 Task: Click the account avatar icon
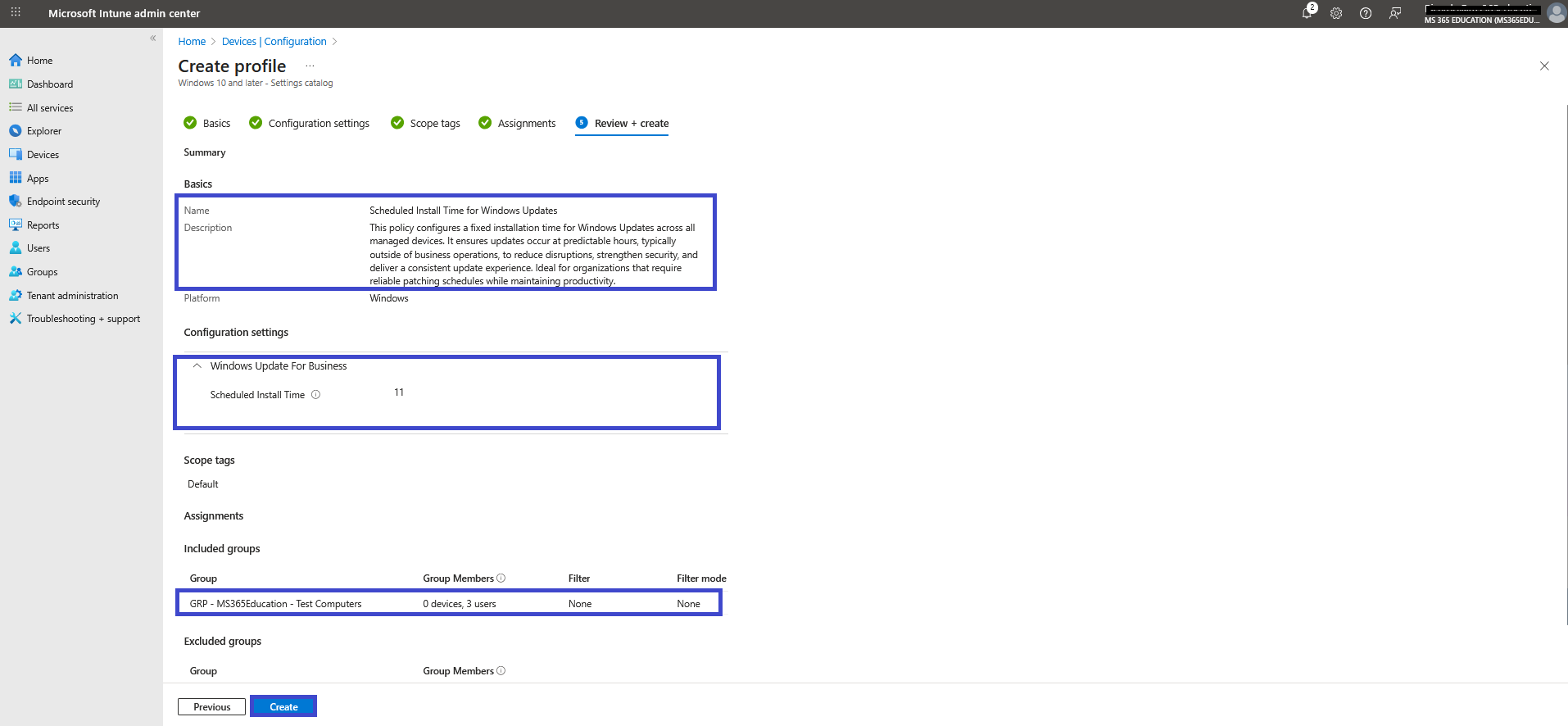coord(1556,13)
